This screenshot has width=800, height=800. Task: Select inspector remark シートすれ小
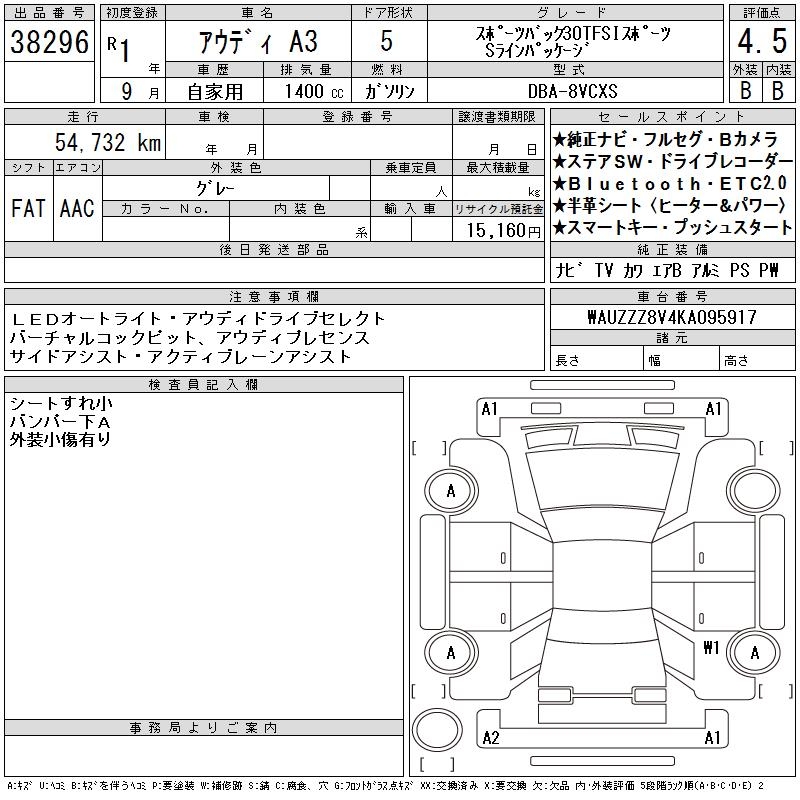pos(61,403)
